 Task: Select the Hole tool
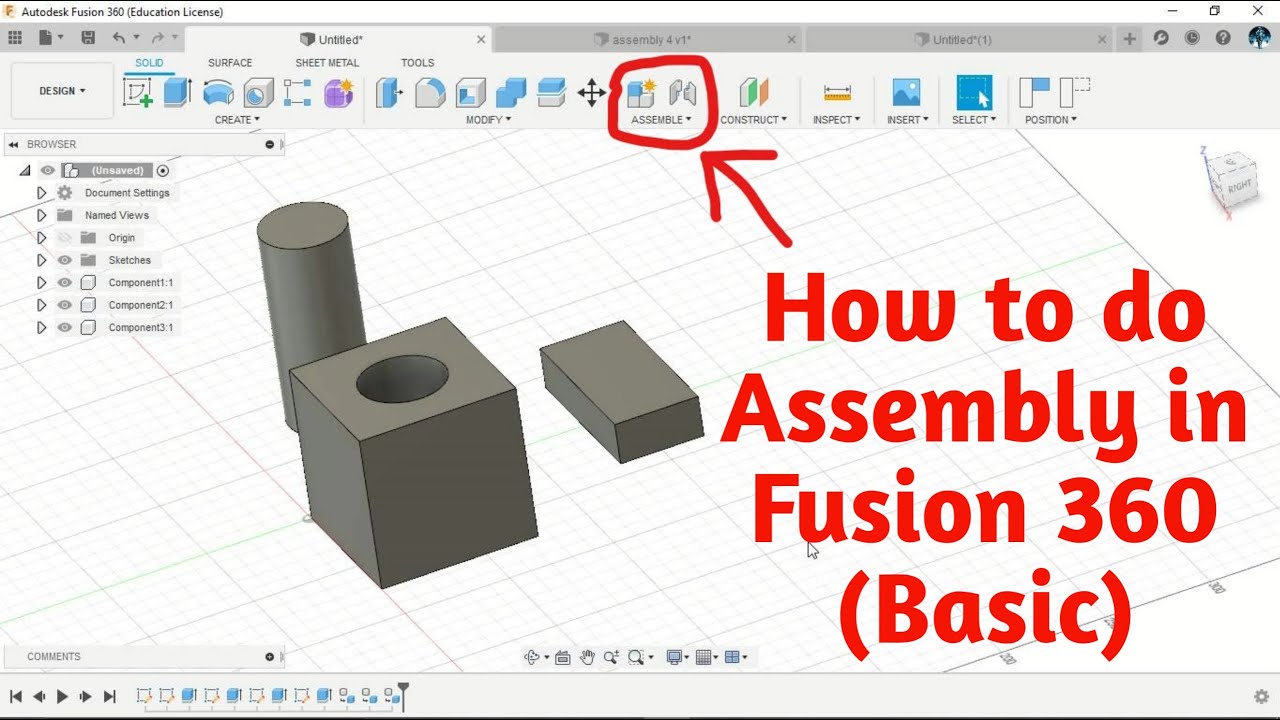(258, 93)
